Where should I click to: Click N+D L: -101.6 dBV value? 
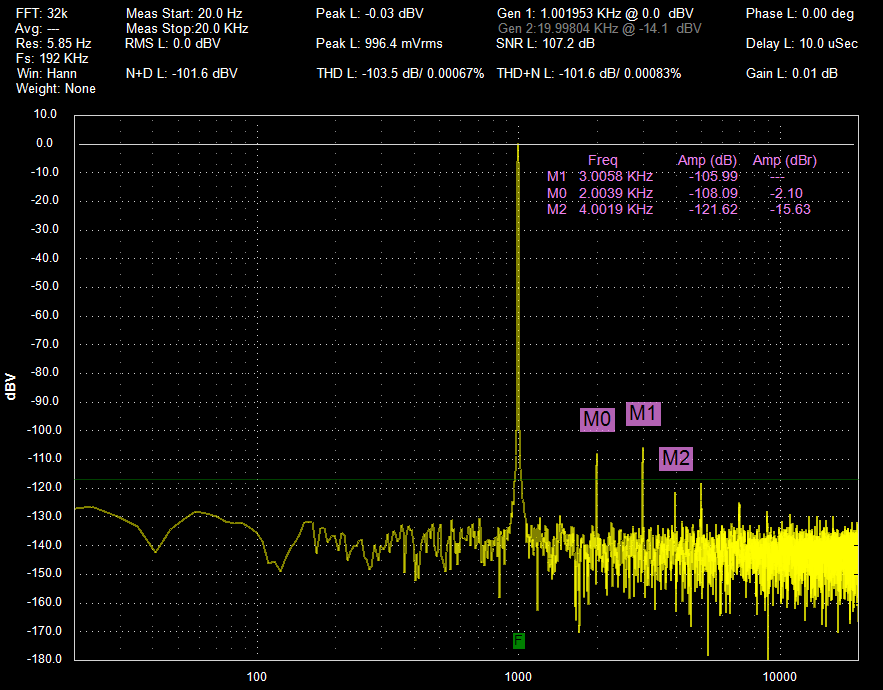pyautogui.click(x=182, y=74)
